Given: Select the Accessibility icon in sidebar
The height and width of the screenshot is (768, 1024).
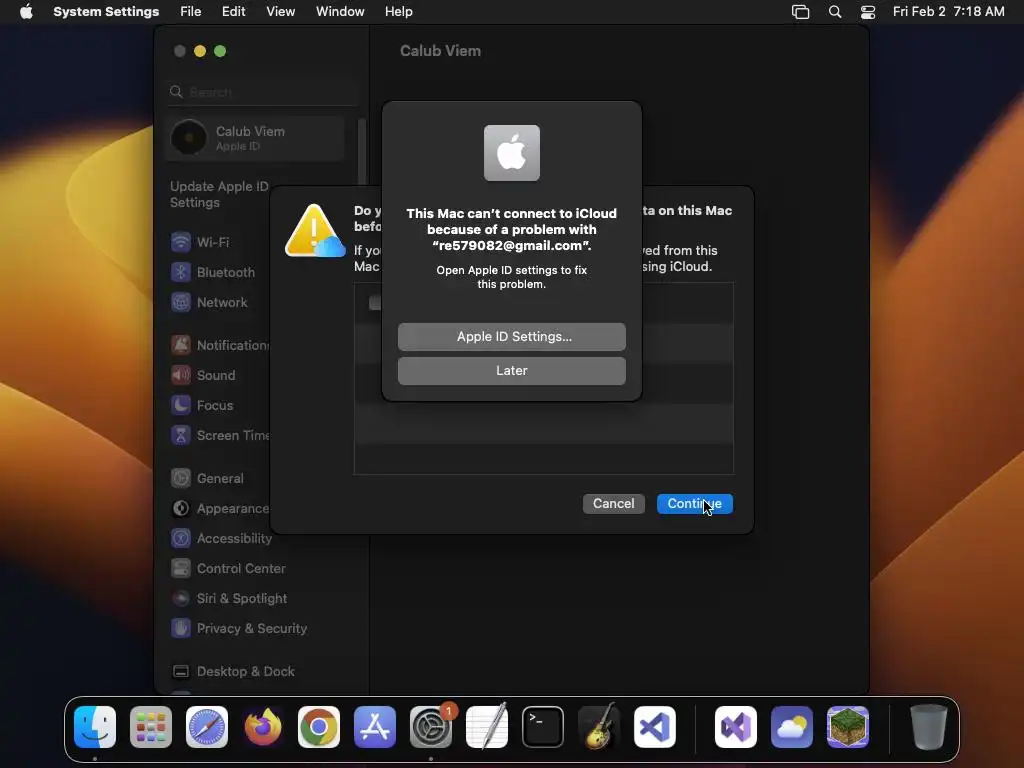Looking at the screenshot, I should click(x=181, y=538).
